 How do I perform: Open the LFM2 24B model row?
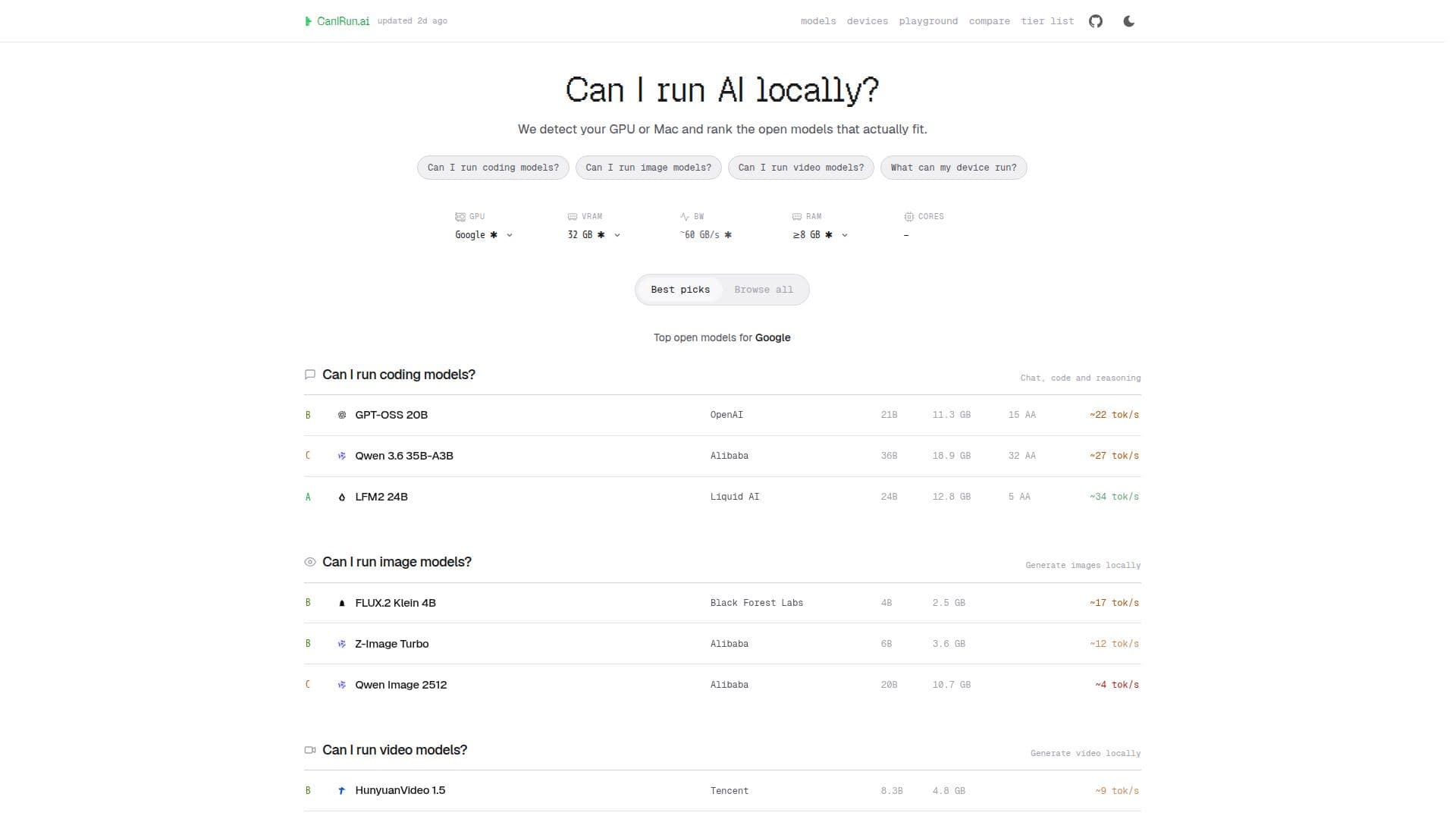722,497
